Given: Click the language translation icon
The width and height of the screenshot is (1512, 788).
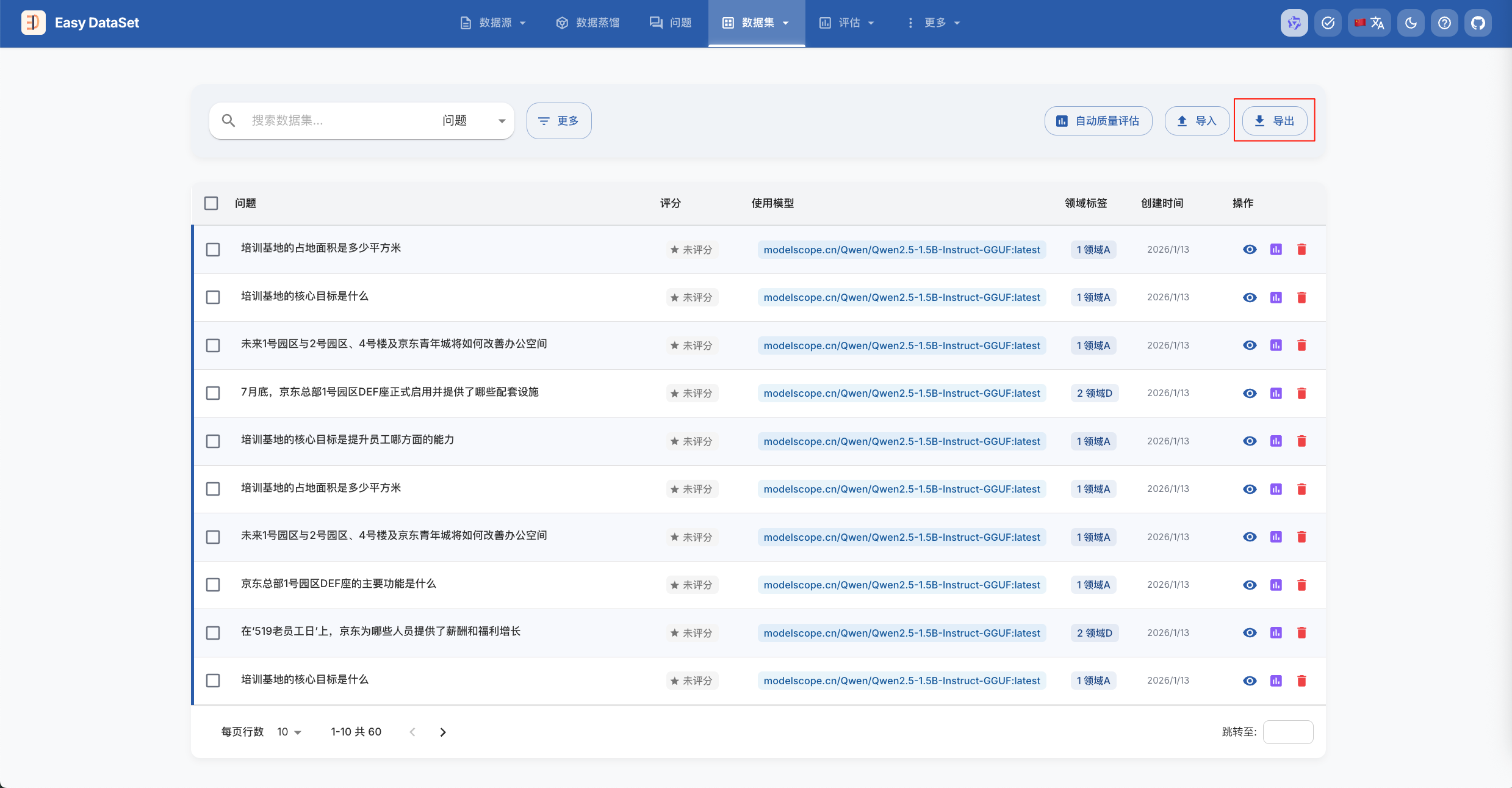Looking at the screenshot, I should (x=1370, y=23).
